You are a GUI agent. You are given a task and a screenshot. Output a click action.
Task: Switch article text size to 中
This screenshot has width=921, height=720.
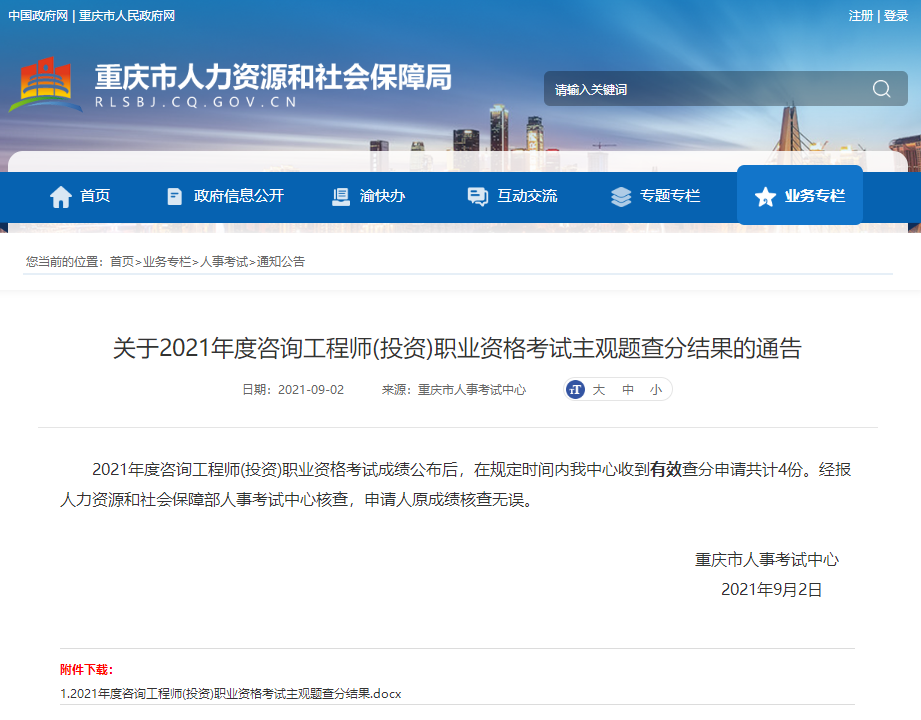626,389
